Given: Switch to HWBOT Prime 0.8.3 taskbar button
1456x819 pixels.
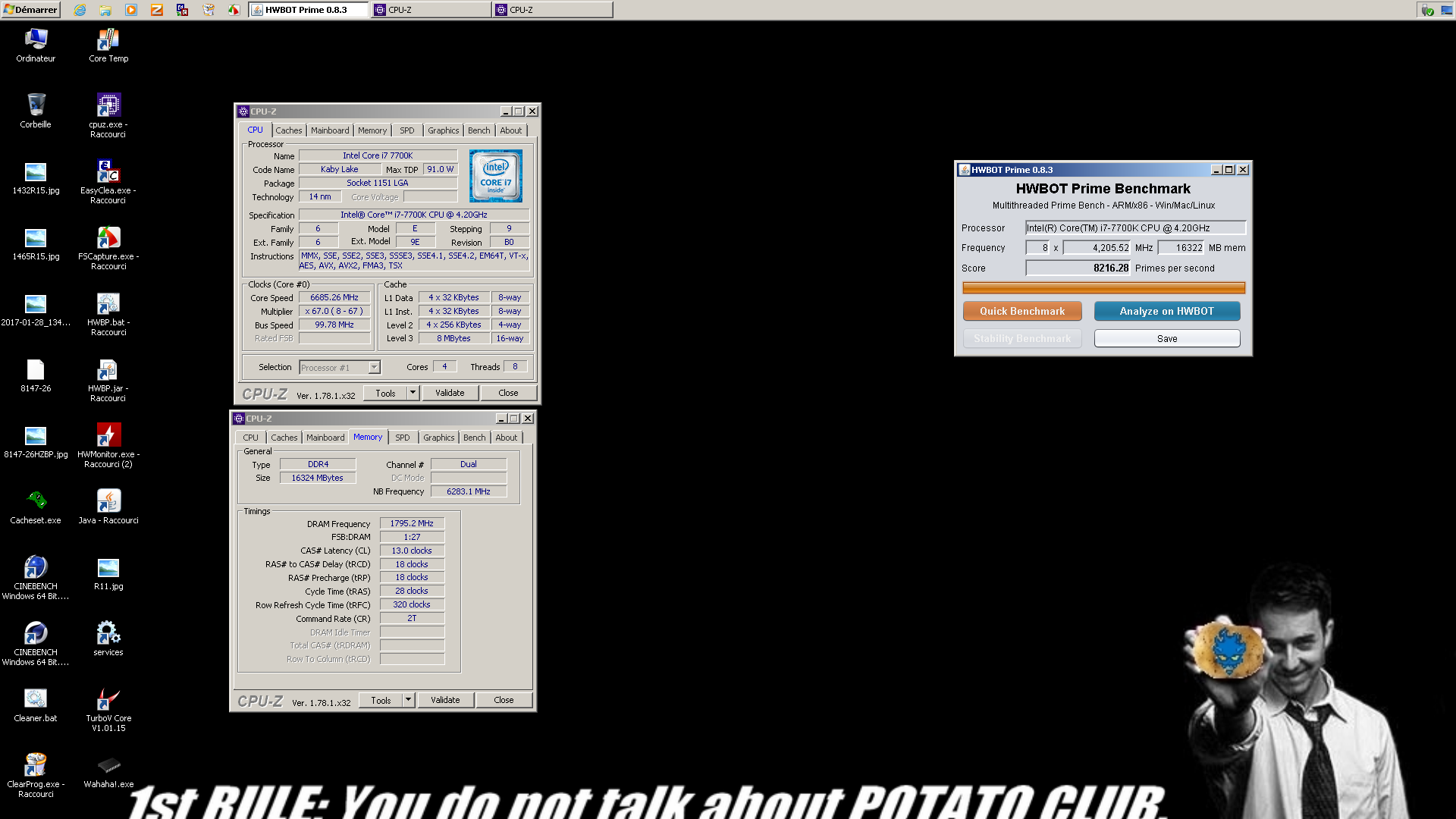Looking at the screenshot, I should [x=308, y=10].
